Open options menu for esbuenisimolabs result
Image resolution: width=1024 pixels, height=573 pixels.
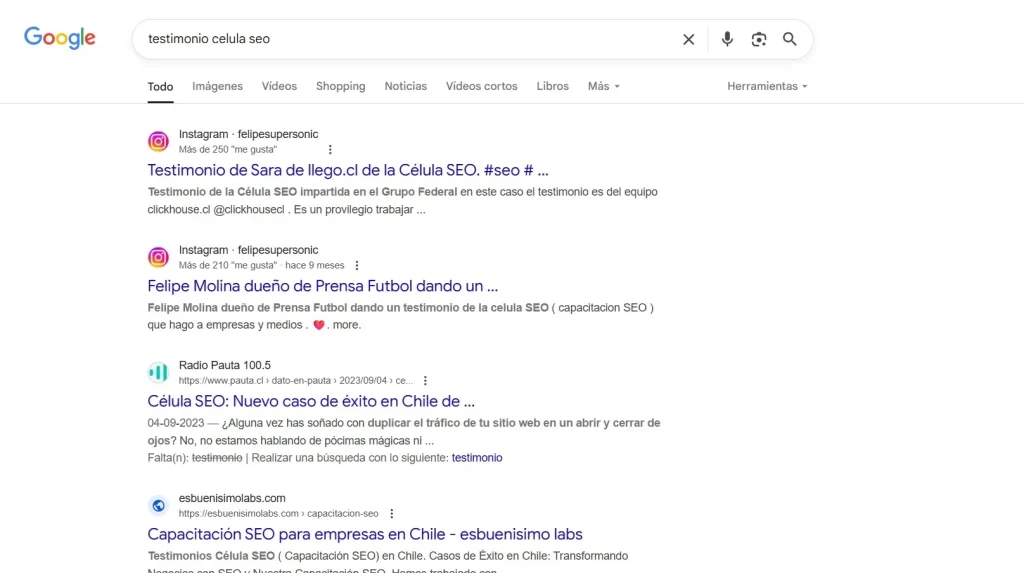click(392, 514)
